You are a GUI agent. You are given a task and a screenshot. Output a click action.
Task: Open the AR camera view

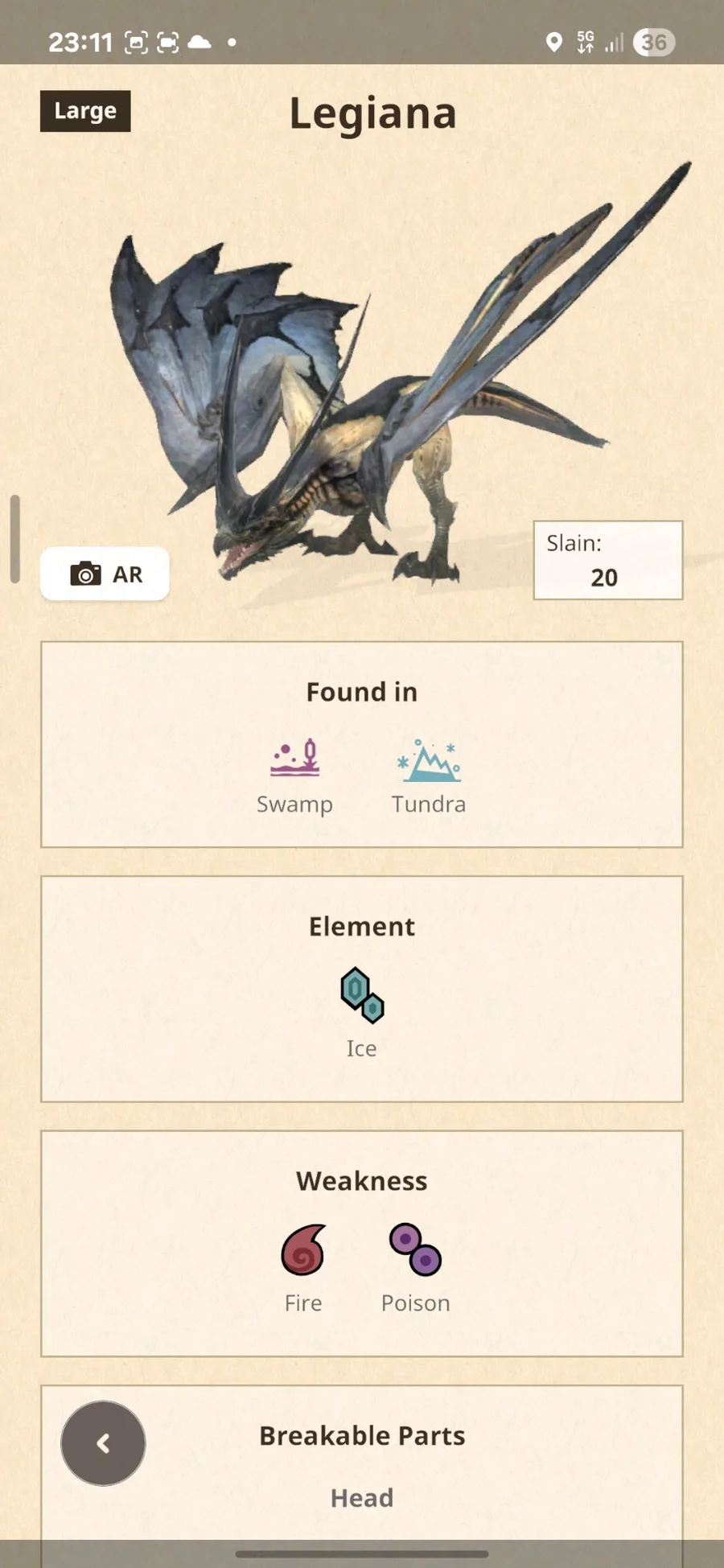pyautogui.click(x=105, y=574)
